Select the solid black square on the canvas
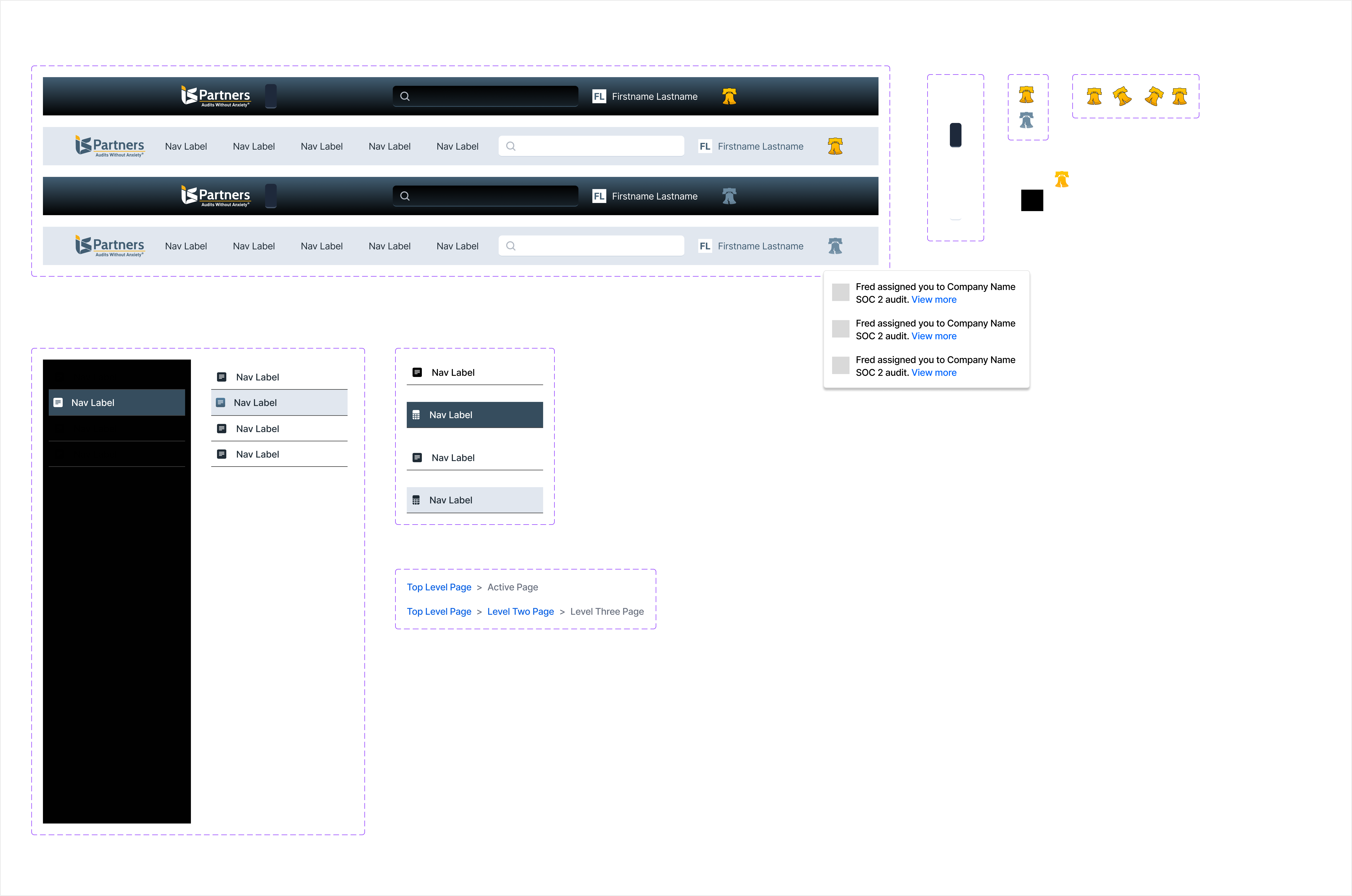The height and width of the screenshot is (896, 1352). tap(1032, 201)
